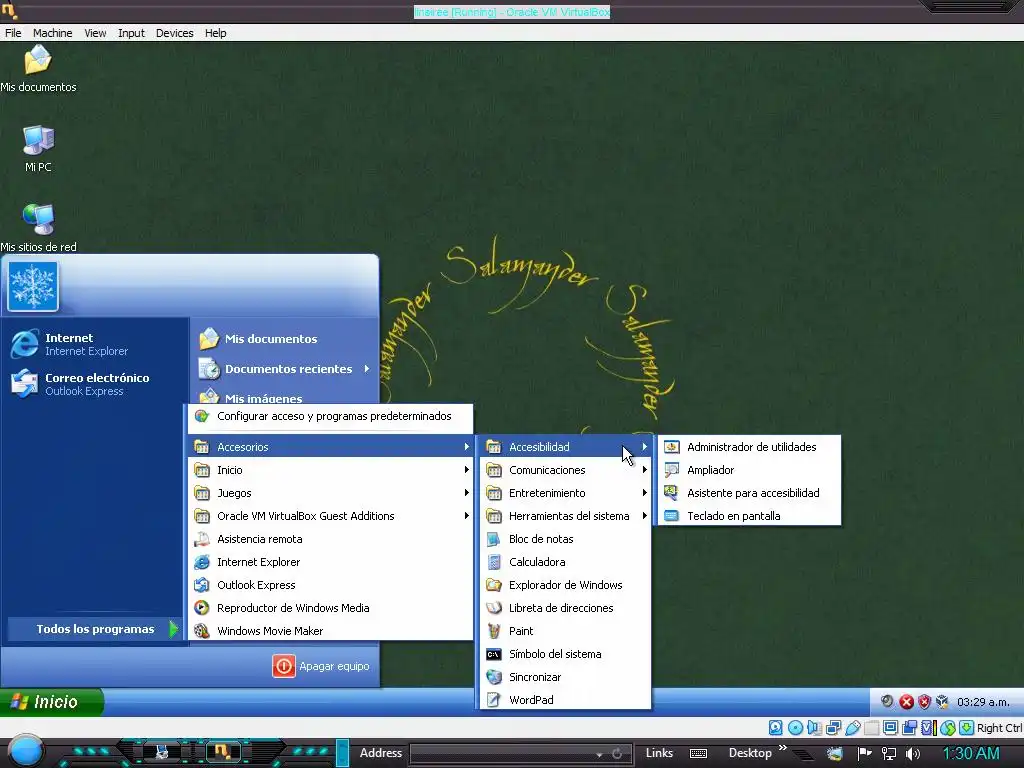The width and height of the screenshot is (1024, 768).
Task: Open the VirtualBox File menu
Action: tap(13, 33)
